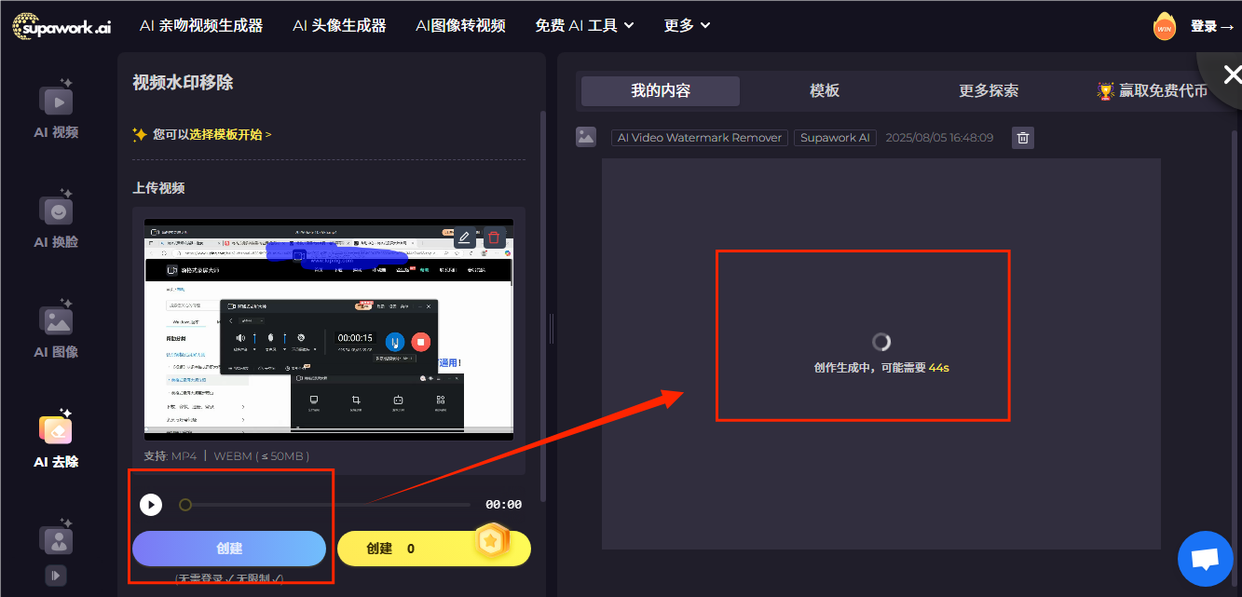Select AI 换脸 in sidebar
Screen dimensions: 1242x597
56,220
